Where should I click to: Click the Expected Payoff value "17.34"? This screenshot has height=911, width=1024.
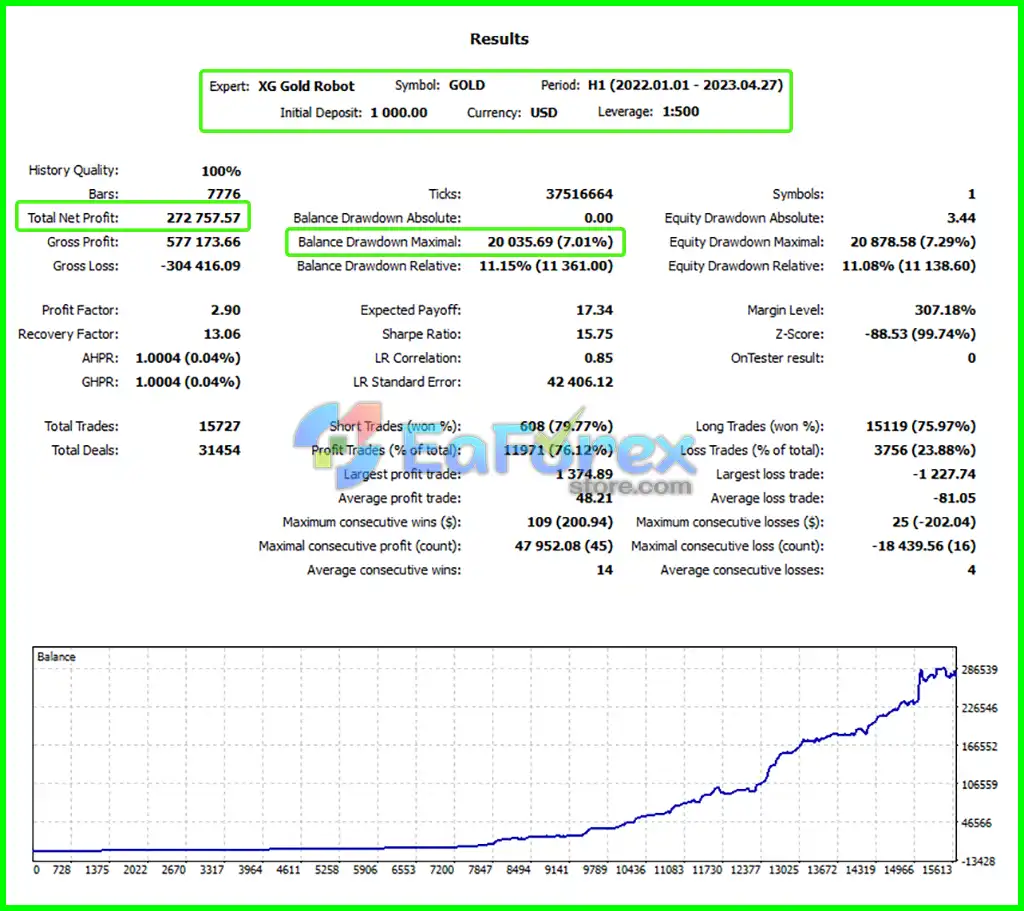(594, 310)
